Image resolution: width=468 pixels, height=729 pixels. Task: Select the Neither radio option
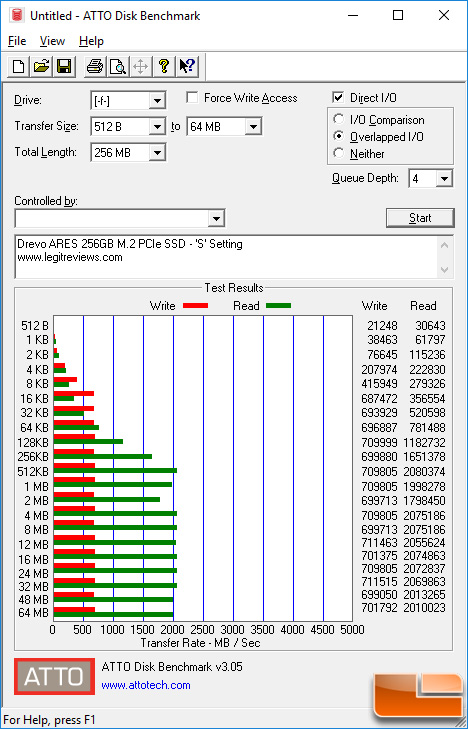[x=339, y=153]
